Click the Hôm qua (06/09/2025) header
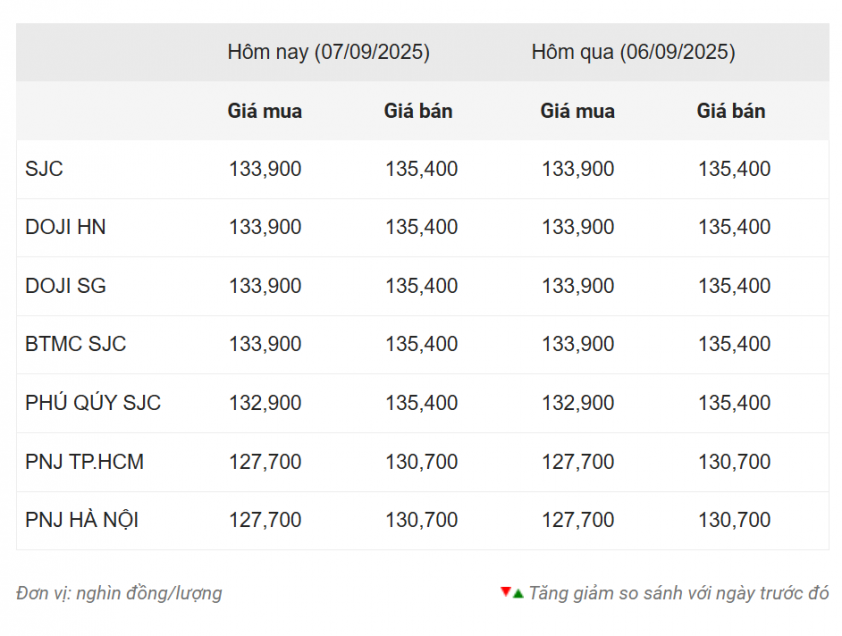This screenshot has width=842, height=636. (x=634, y=52)
